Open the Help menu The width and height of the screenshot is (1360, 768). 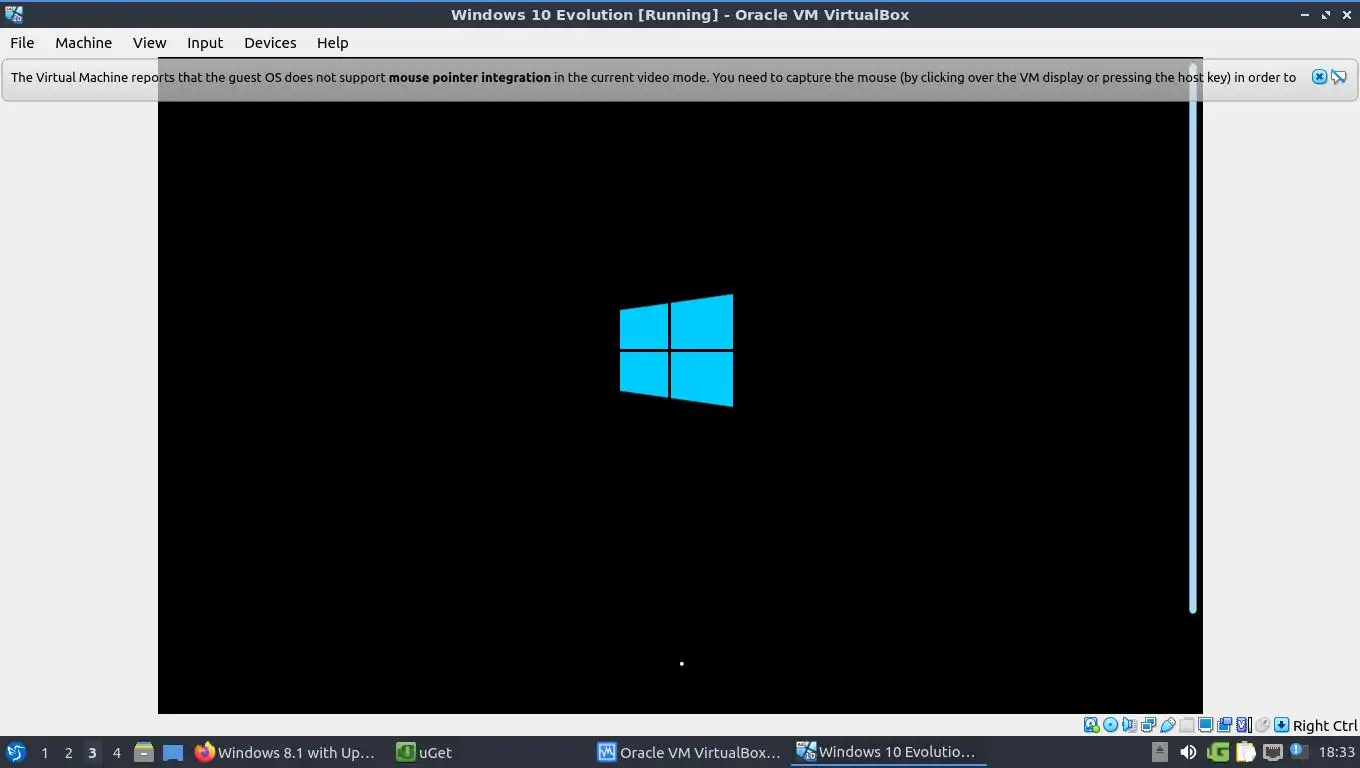[332, 43]
